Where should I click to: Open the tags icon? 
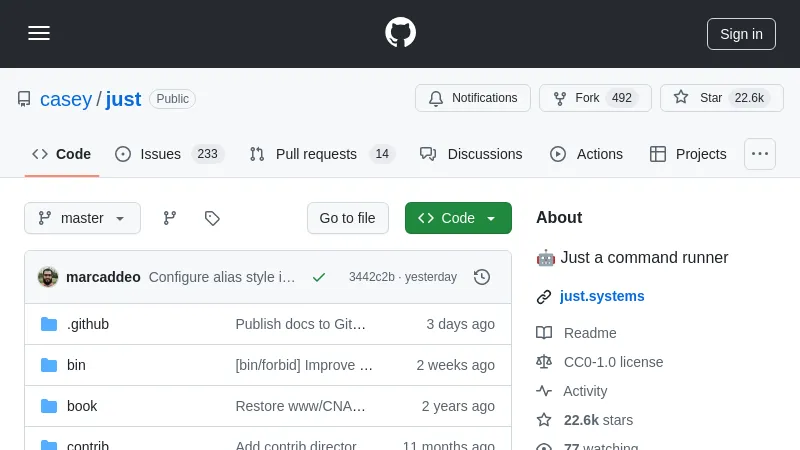(212, 218)
